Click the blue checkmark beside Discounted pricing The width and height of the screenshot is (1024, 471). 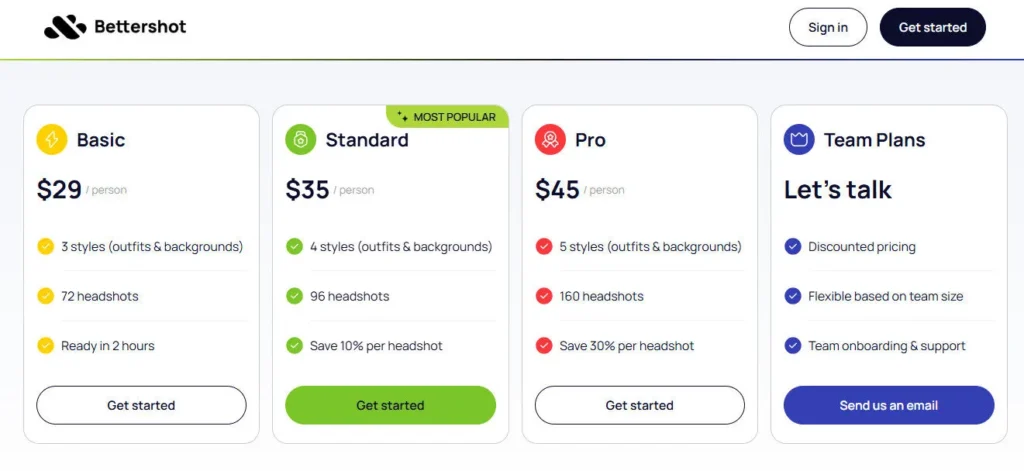(x=792, y=246)
